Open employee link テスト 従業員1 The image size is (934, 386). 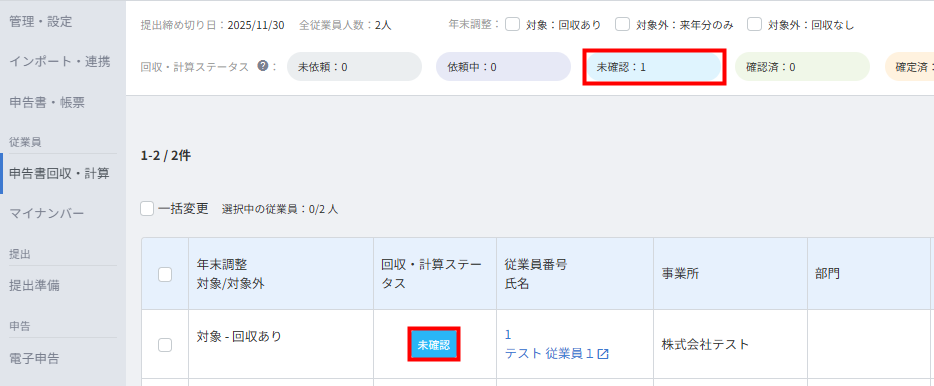(550, 354)
